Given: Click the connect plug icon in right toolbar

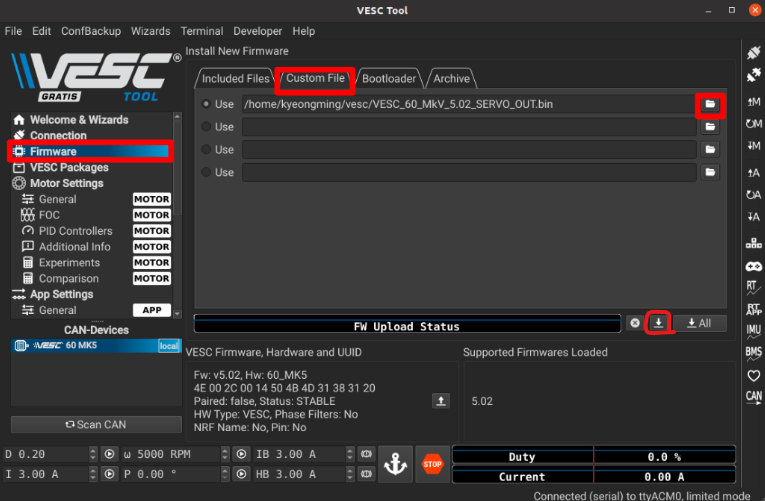Looking at the screenshot, I should tap(754, 52).
